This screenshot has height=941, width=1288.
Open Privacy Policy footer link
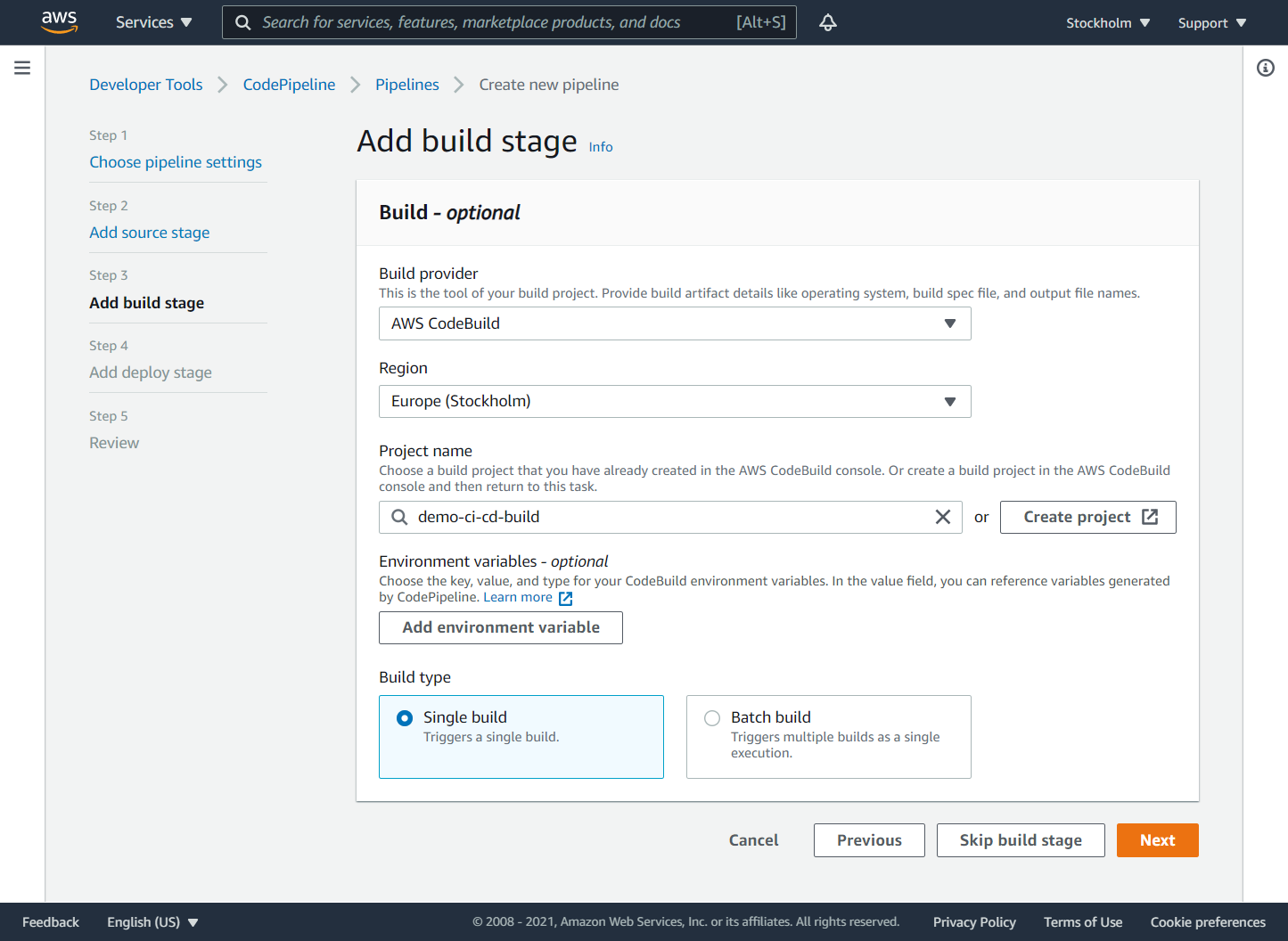tap(974, 922)
